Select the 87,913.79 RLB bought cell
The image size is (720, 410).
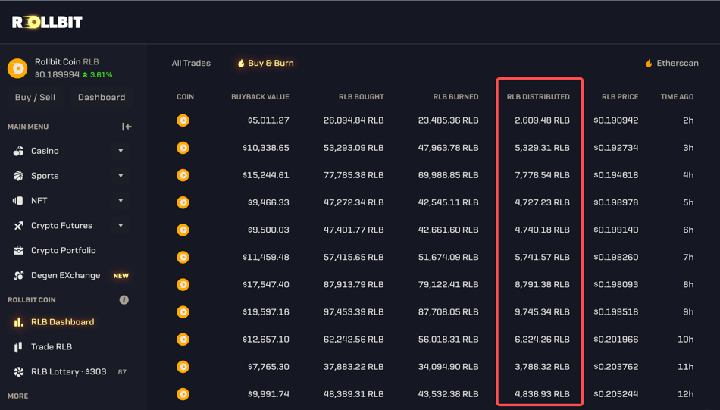click(x=353, y=285)
